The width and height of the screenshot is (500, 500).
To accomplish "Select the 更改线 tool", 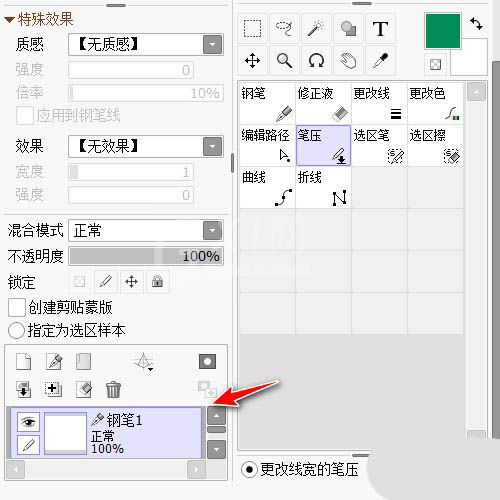I will 379,104.
